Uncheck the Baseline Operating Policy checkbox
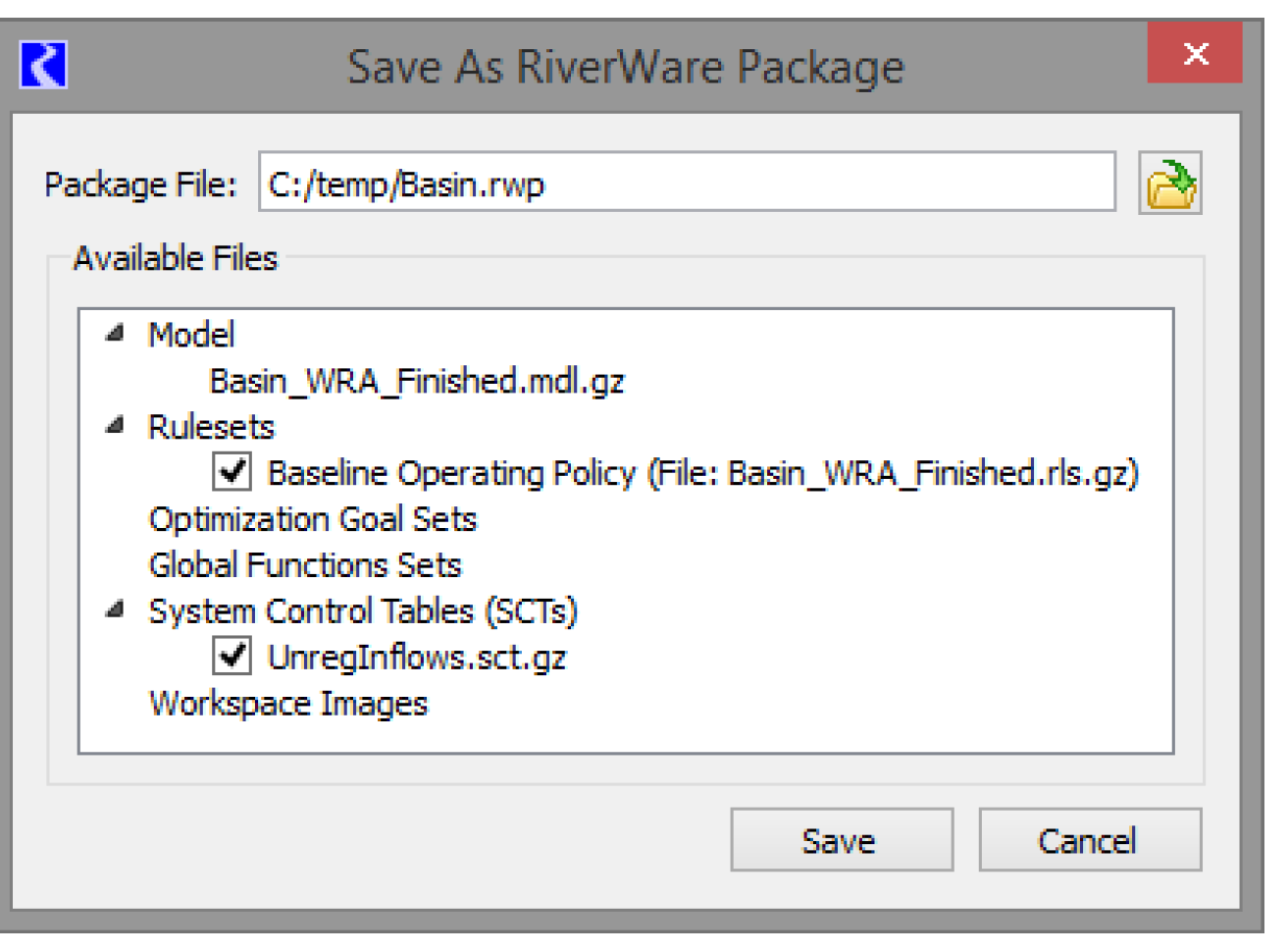 point(232,472)
